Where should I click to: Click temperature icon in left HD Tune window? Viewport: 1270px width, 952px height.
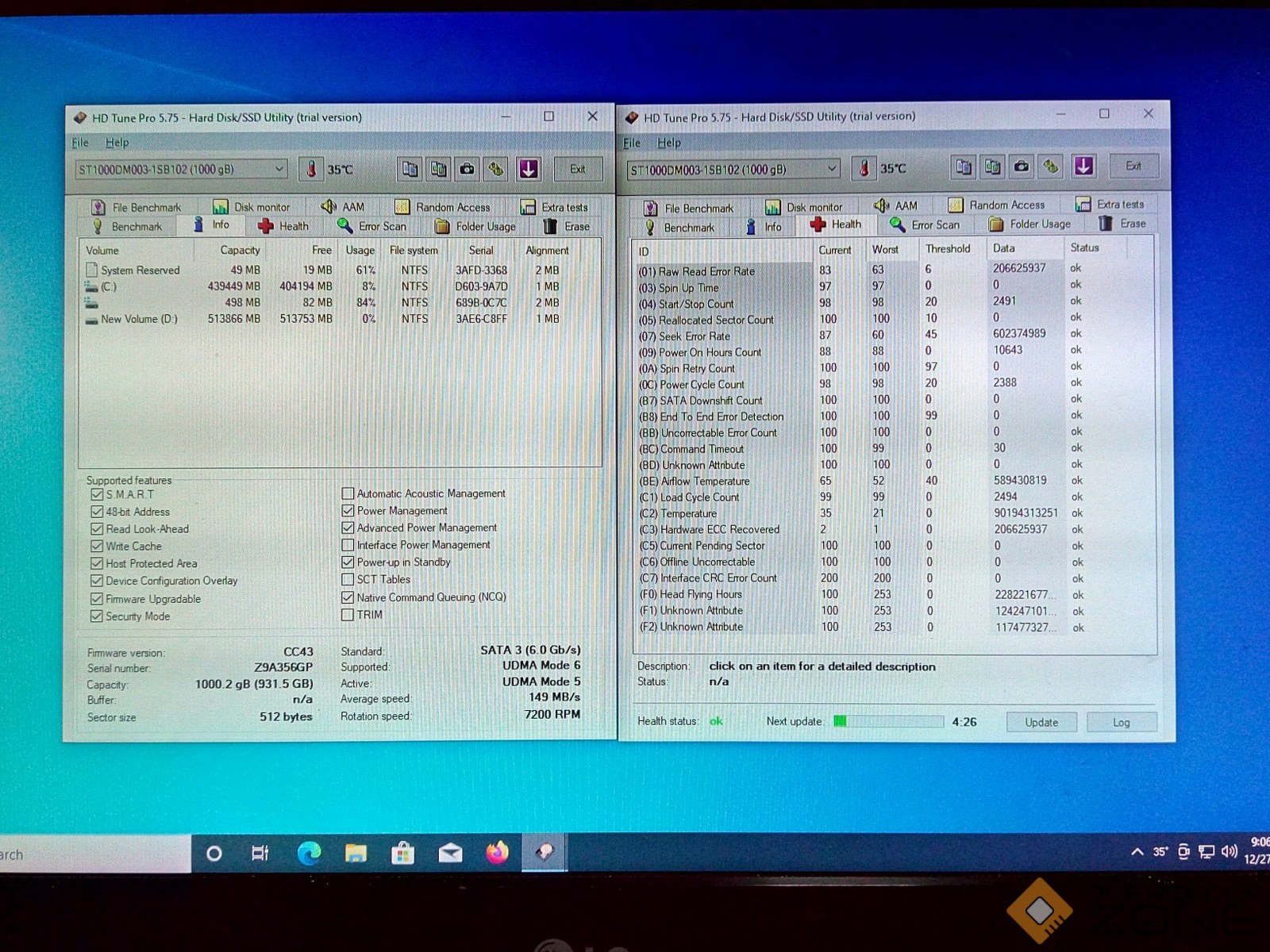click(x=311, y=169)
